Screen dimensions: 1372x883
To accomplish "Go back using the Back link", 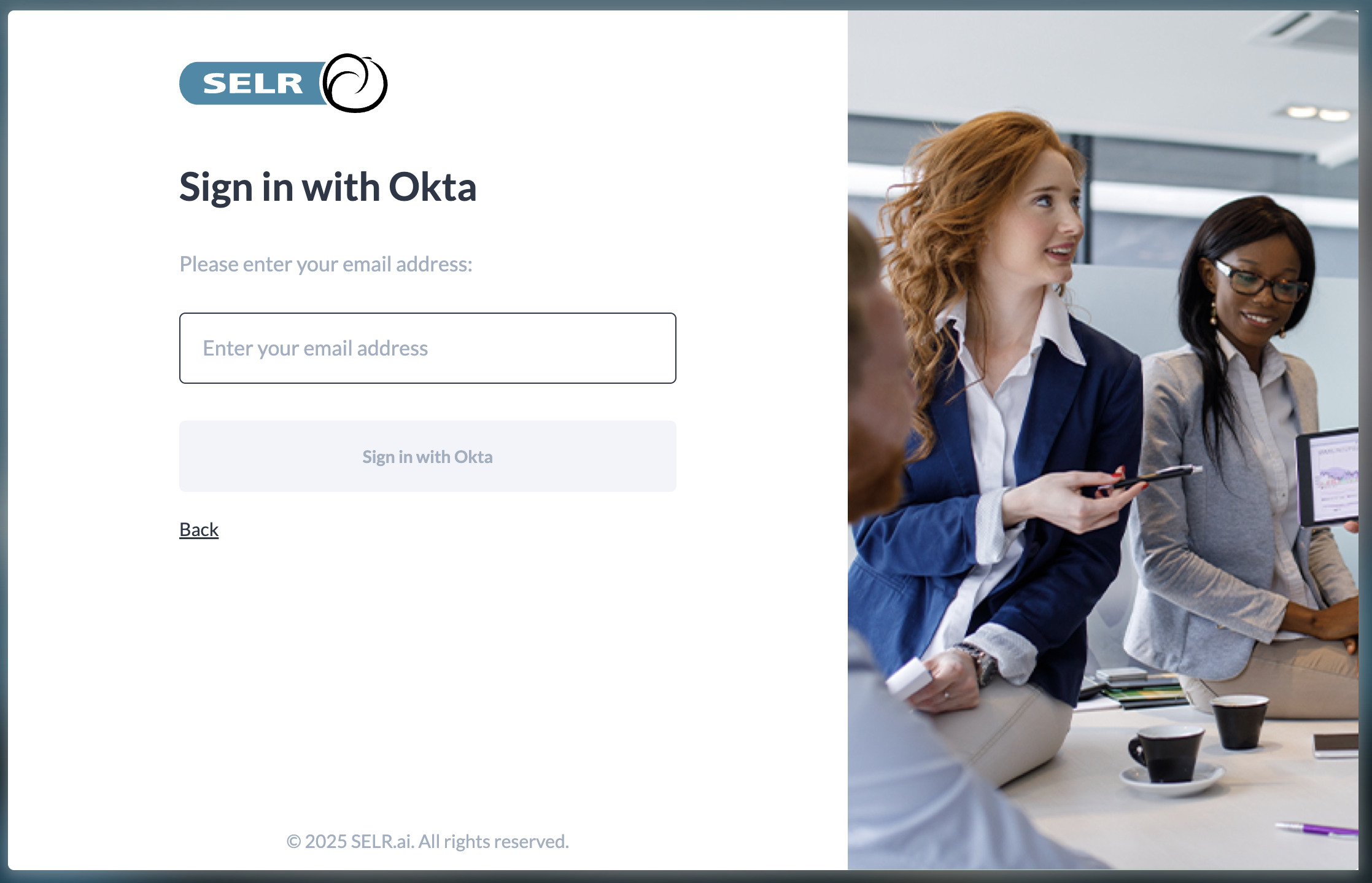I will (199, 529).
